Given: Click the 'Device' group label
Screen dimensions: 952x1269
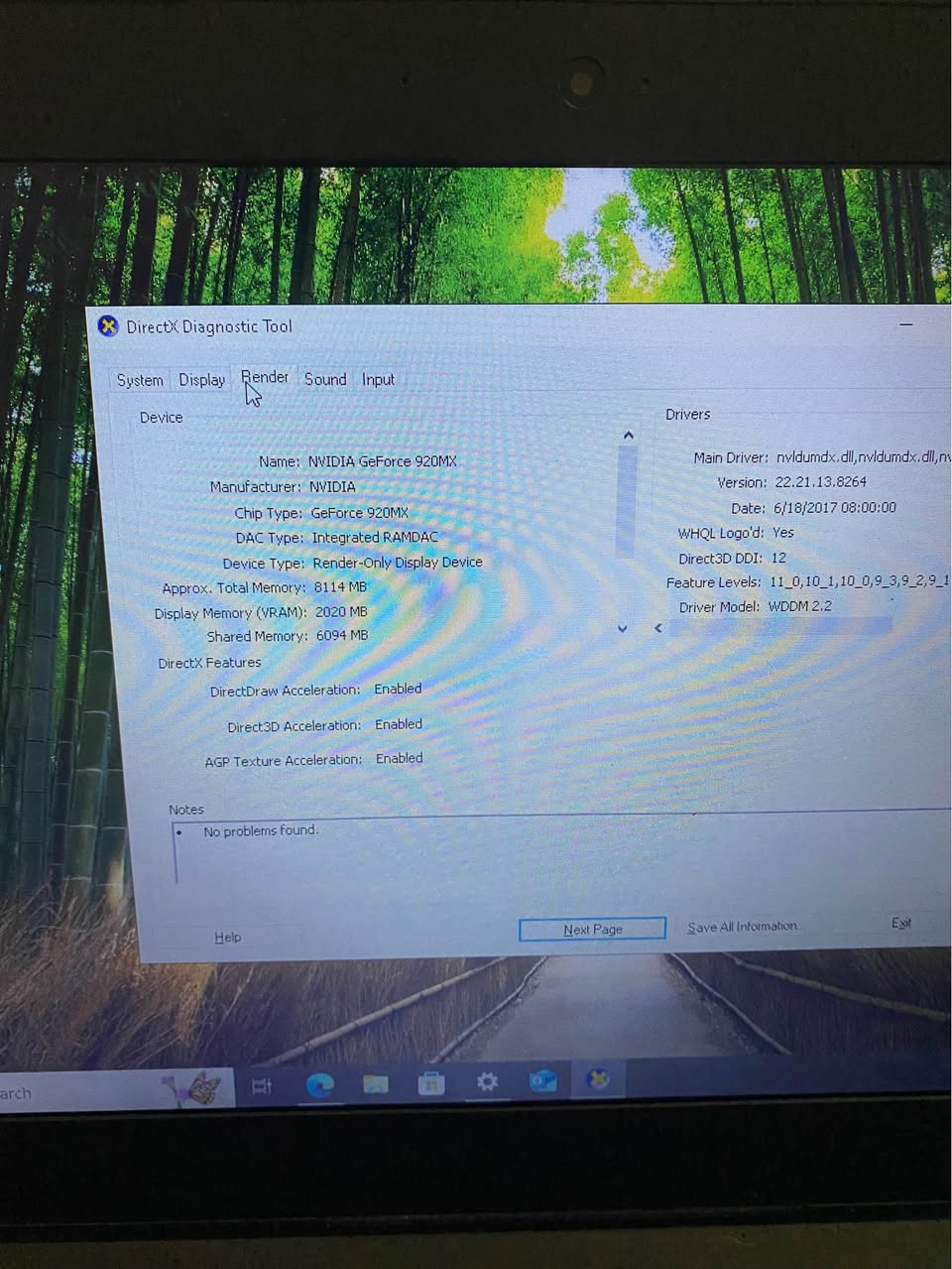Looking at the screenshot, I should coord(162,418).
